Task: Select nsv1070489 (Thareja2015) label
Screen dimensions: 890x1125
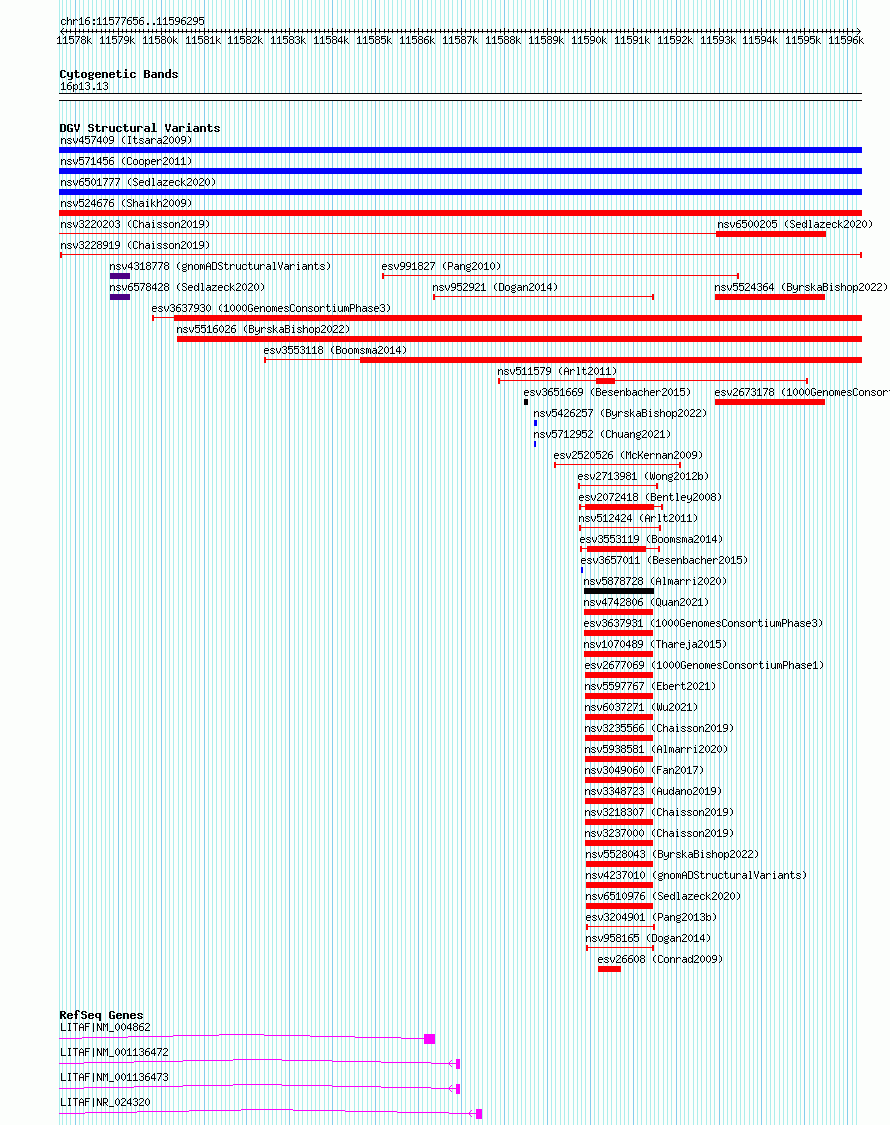Action: 655,644
